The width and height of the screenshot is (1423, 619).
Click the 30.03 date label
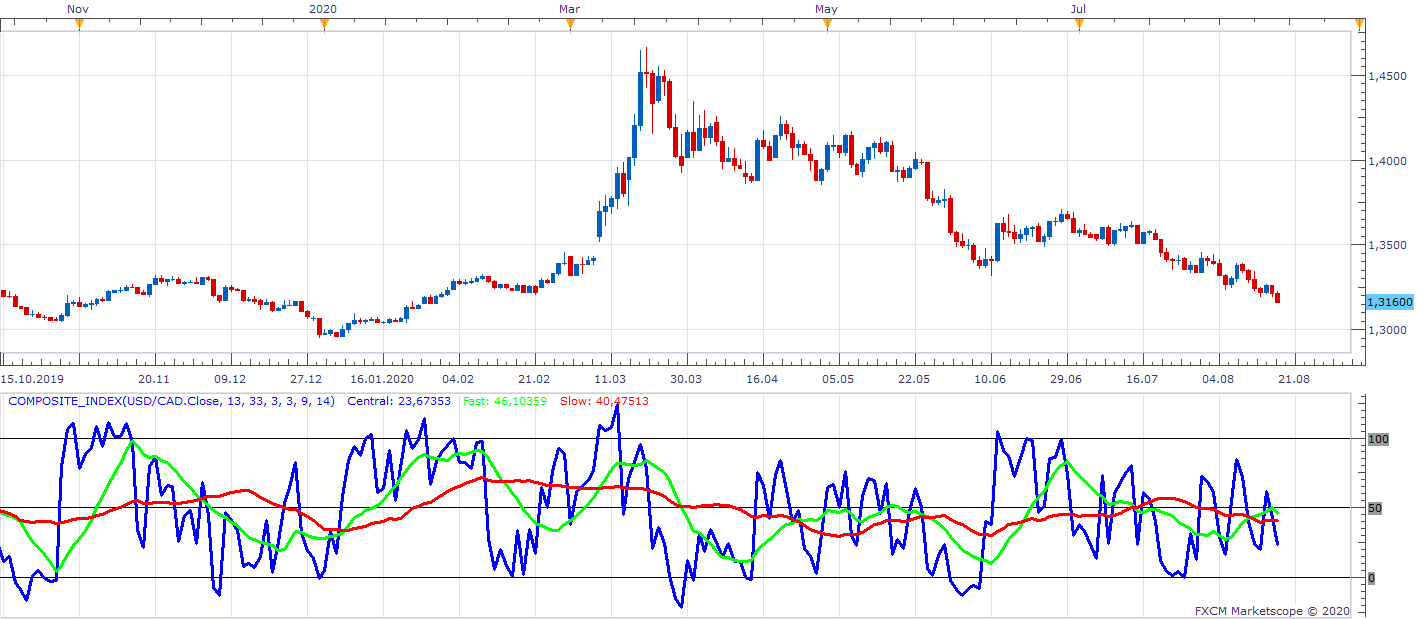686,380
